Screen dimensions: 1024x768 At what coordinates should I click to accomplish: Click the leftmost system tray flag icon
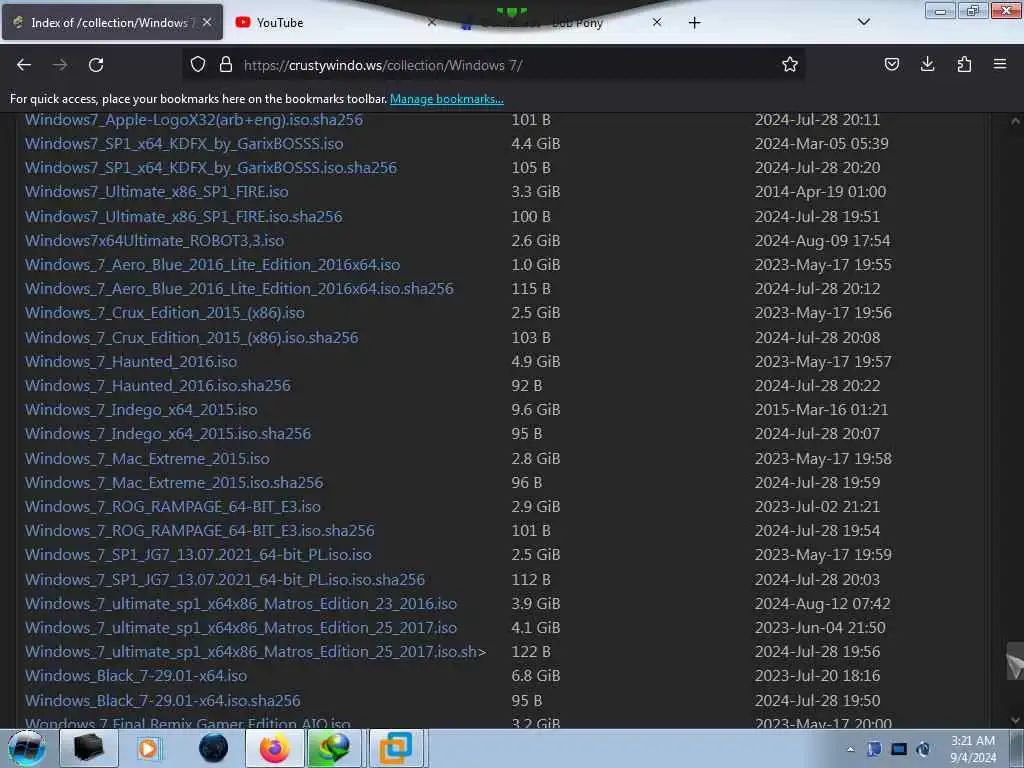(874, 749)
